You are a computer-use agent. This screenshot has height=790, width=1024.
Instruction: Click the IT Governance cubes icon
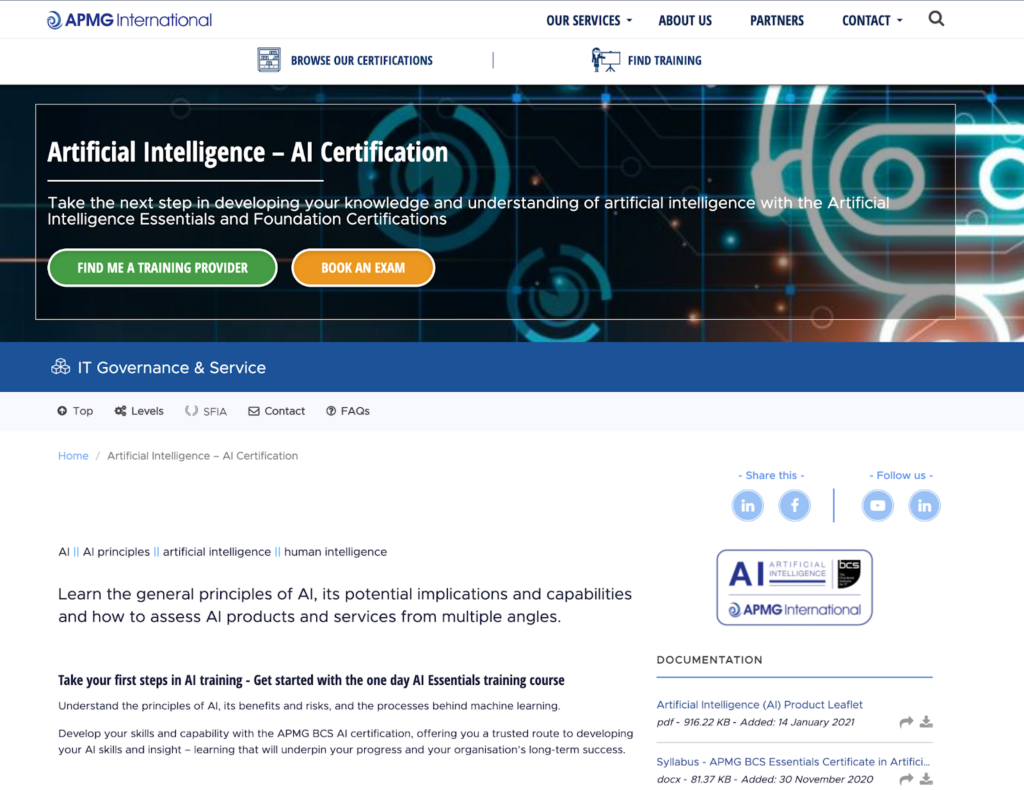pos(61,367)
